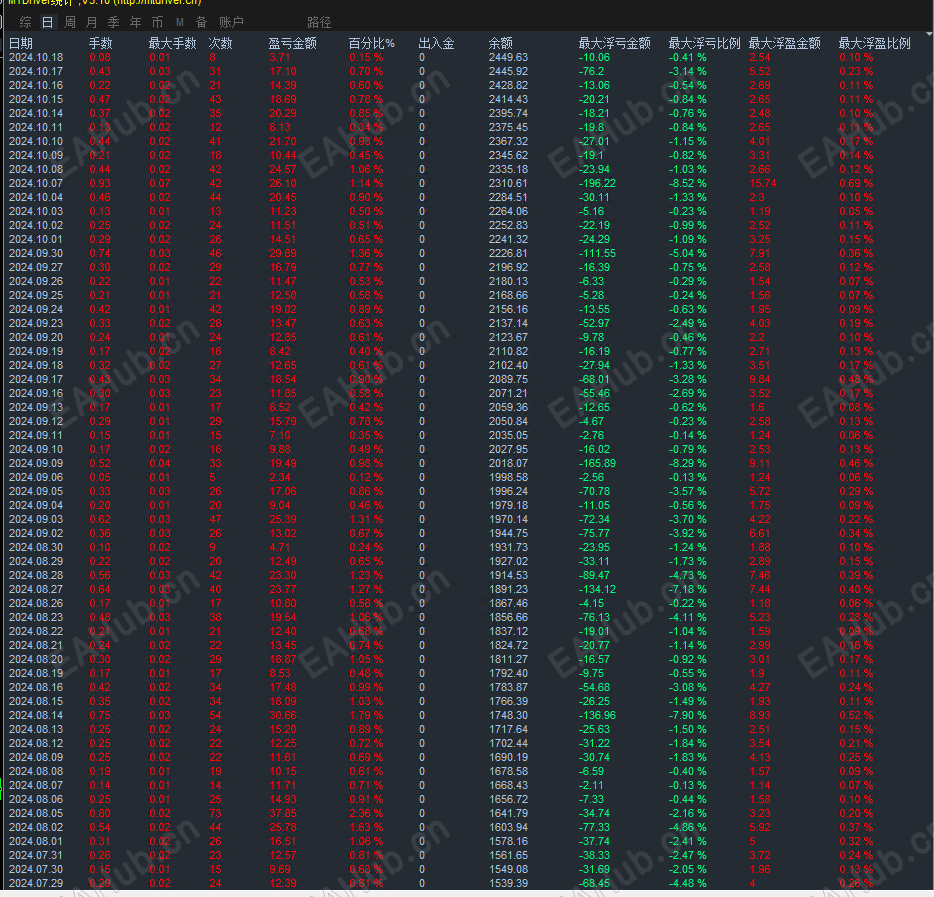
Task: Select the 2024.09.27 date cell
Action: [x=36, y=267]
